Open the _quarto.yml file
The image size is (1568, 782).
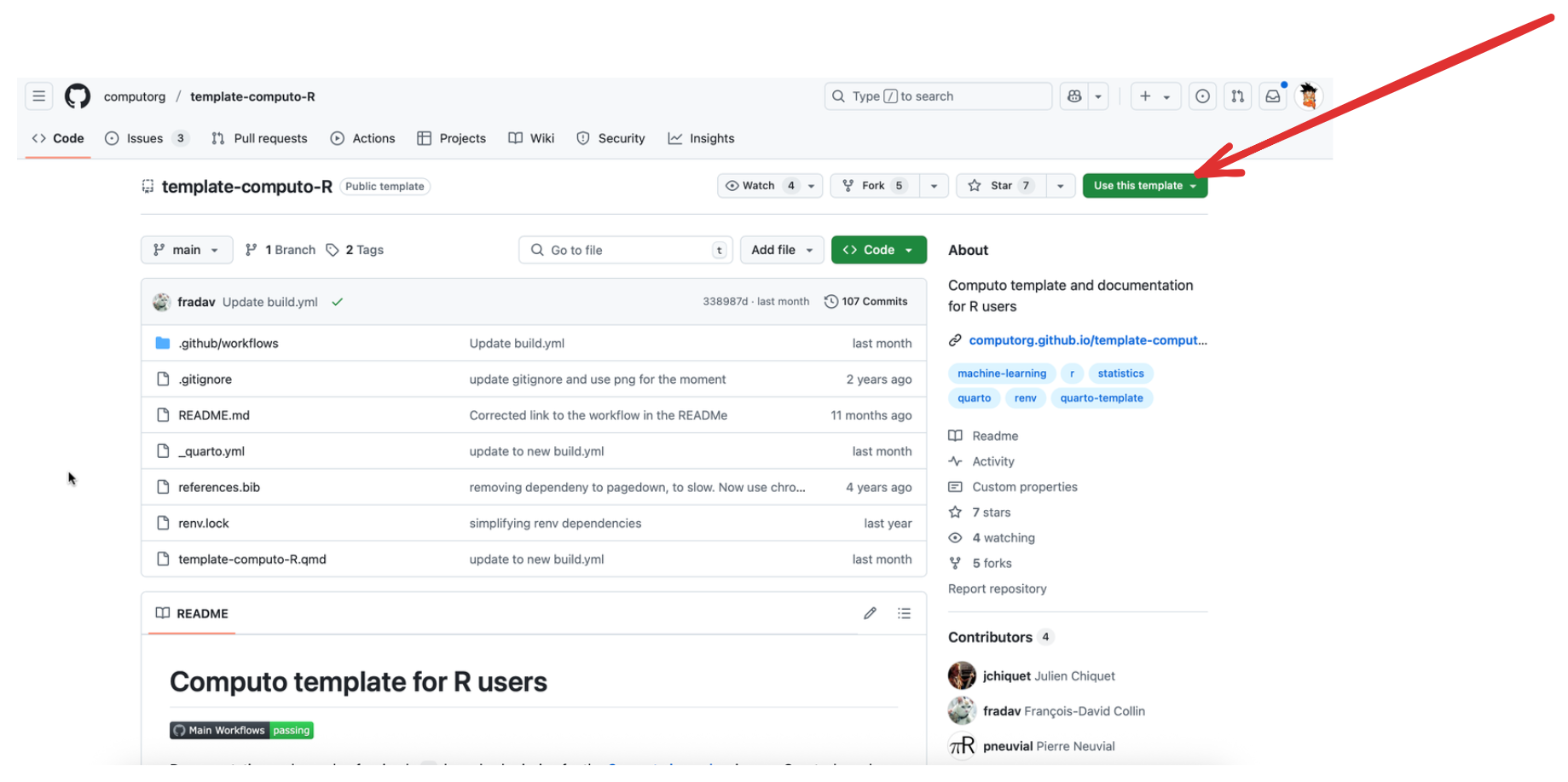(x=211, y=451)
